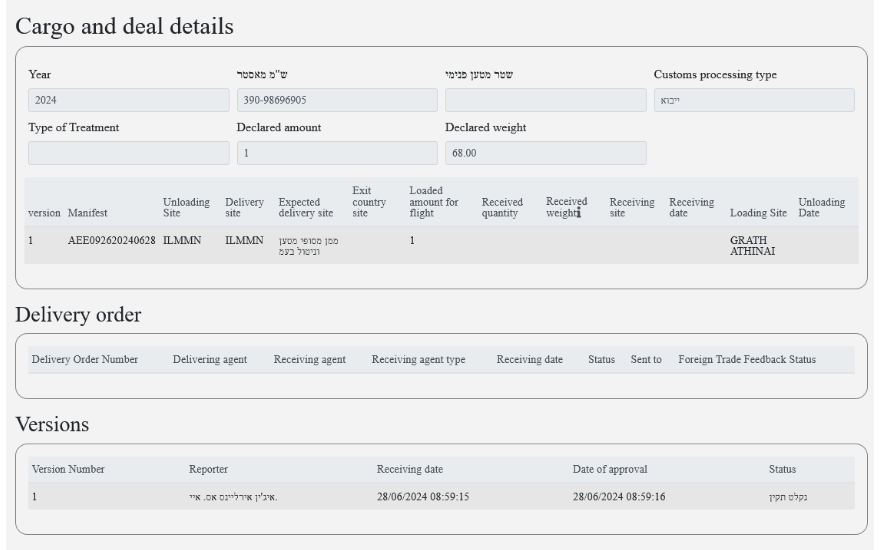887x550 pixels.
Task: Open manifest AEE092620240628 in the cargo table
Action: [111, 241]
